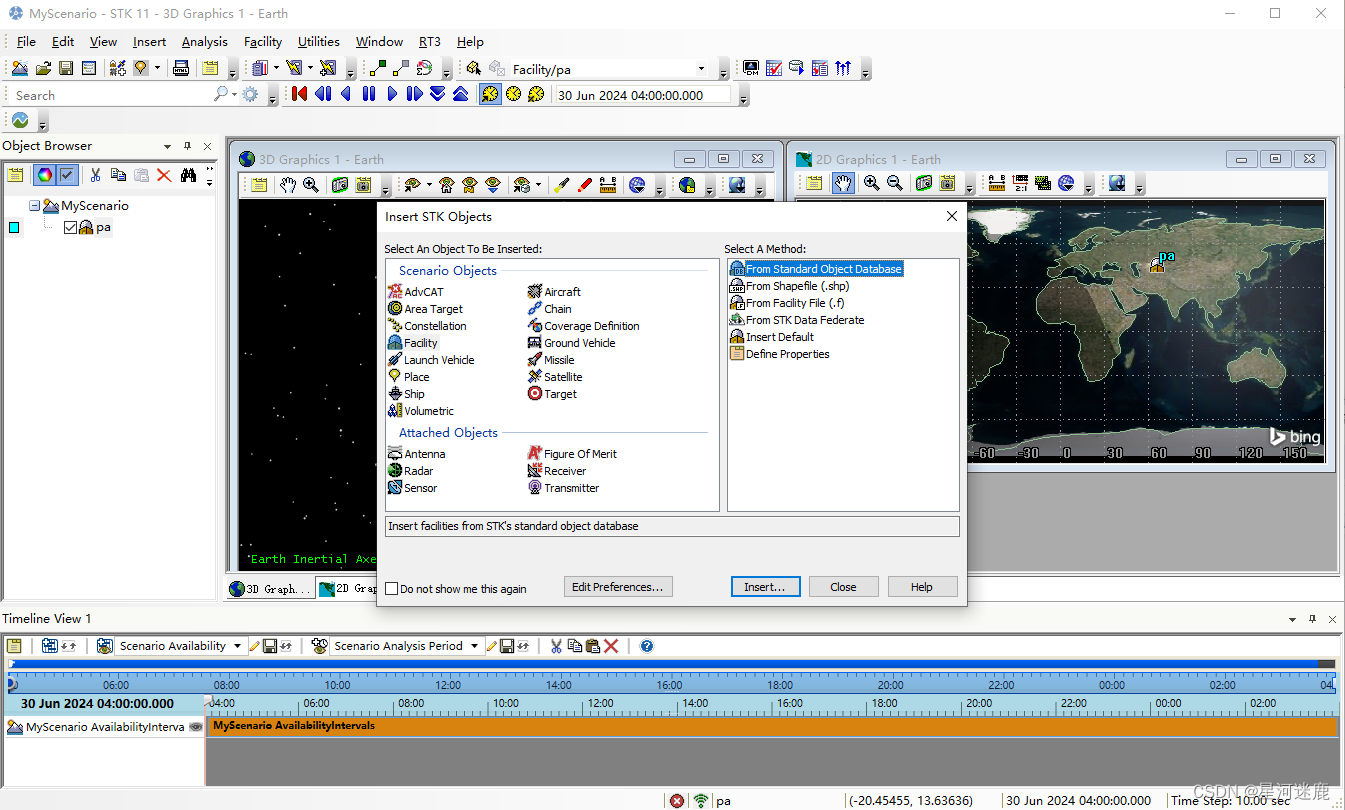Collapse the MyScenario tree node
The image size is (1345, 810).
point(35,206)
